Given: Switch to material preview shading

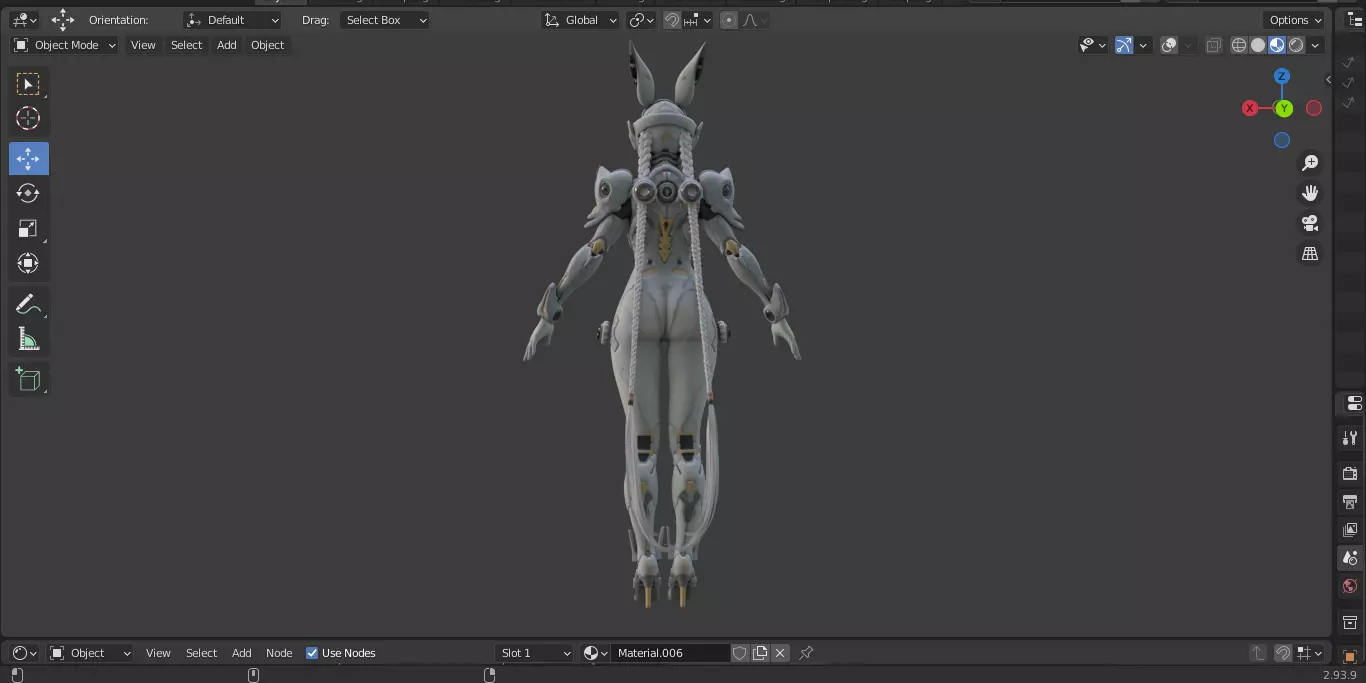Looking at the screenshot, I should (x=1277, y=45).
